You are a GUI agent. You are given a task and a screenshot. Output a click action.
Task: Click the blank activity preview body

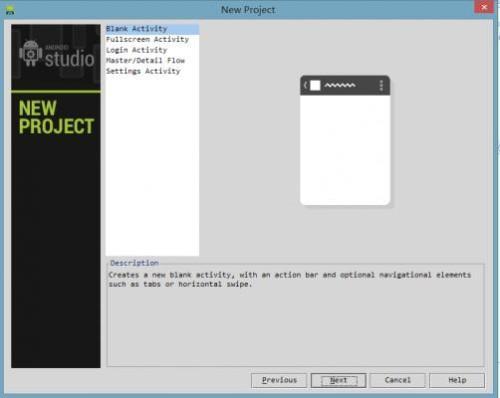[x=345, y=150]
